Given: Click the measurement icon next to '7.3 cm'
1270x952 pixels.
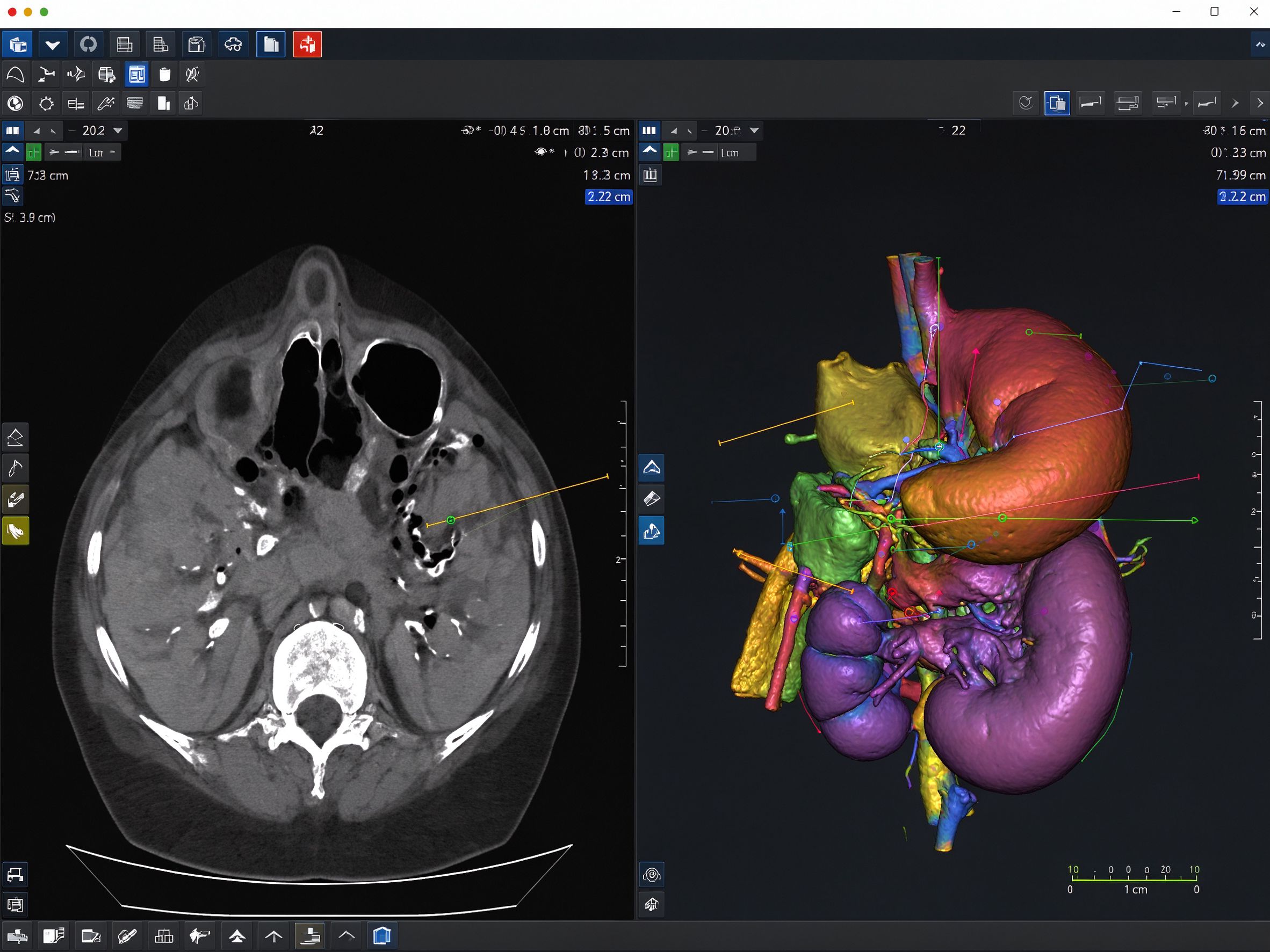Looking at the screenshot, I should (12, 175).
